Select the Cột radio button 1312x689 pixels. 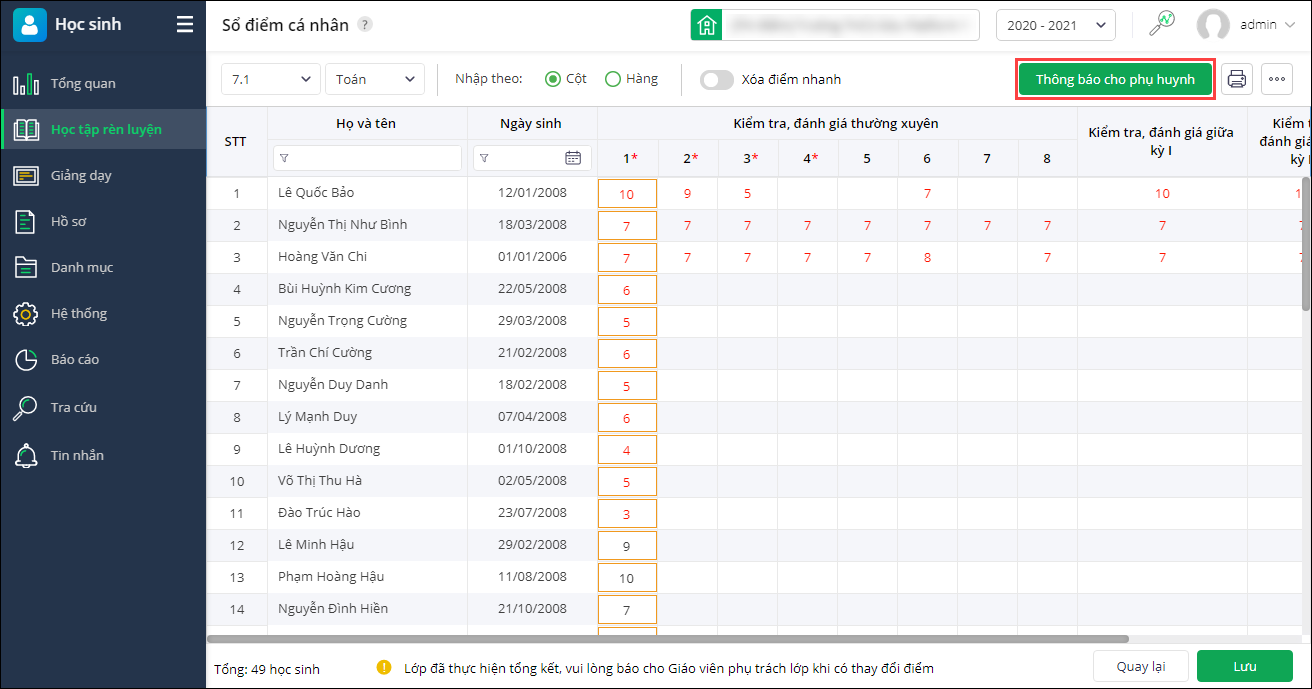click(x=553, y=79)
